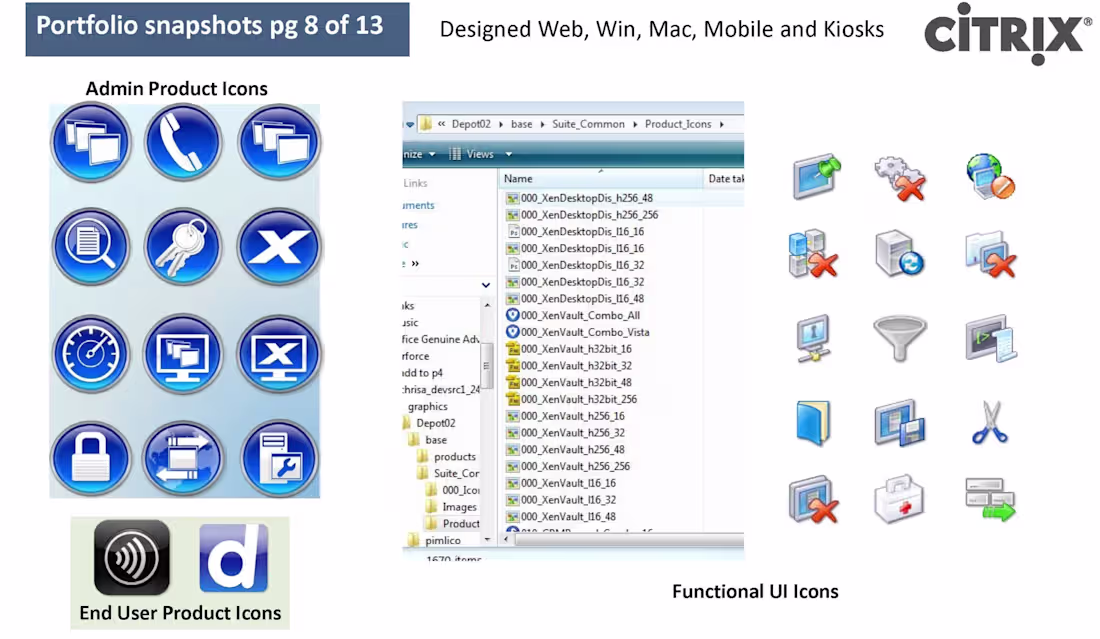
Task: Select Depot02 folder in the folder tree
Action: (429, 423)
